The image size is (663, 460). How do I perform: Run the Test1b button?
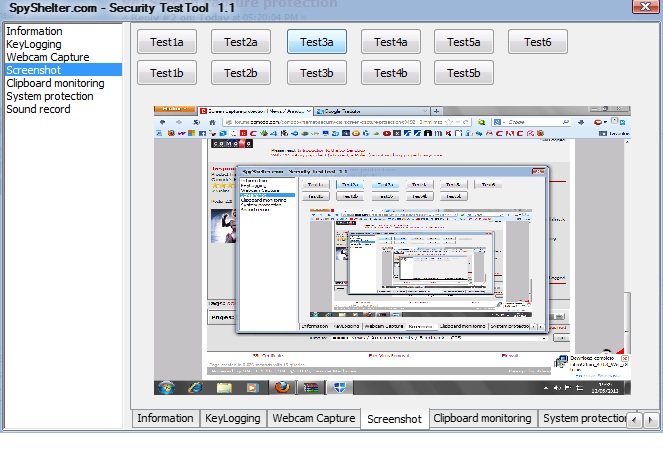click(x=167, y=73)
